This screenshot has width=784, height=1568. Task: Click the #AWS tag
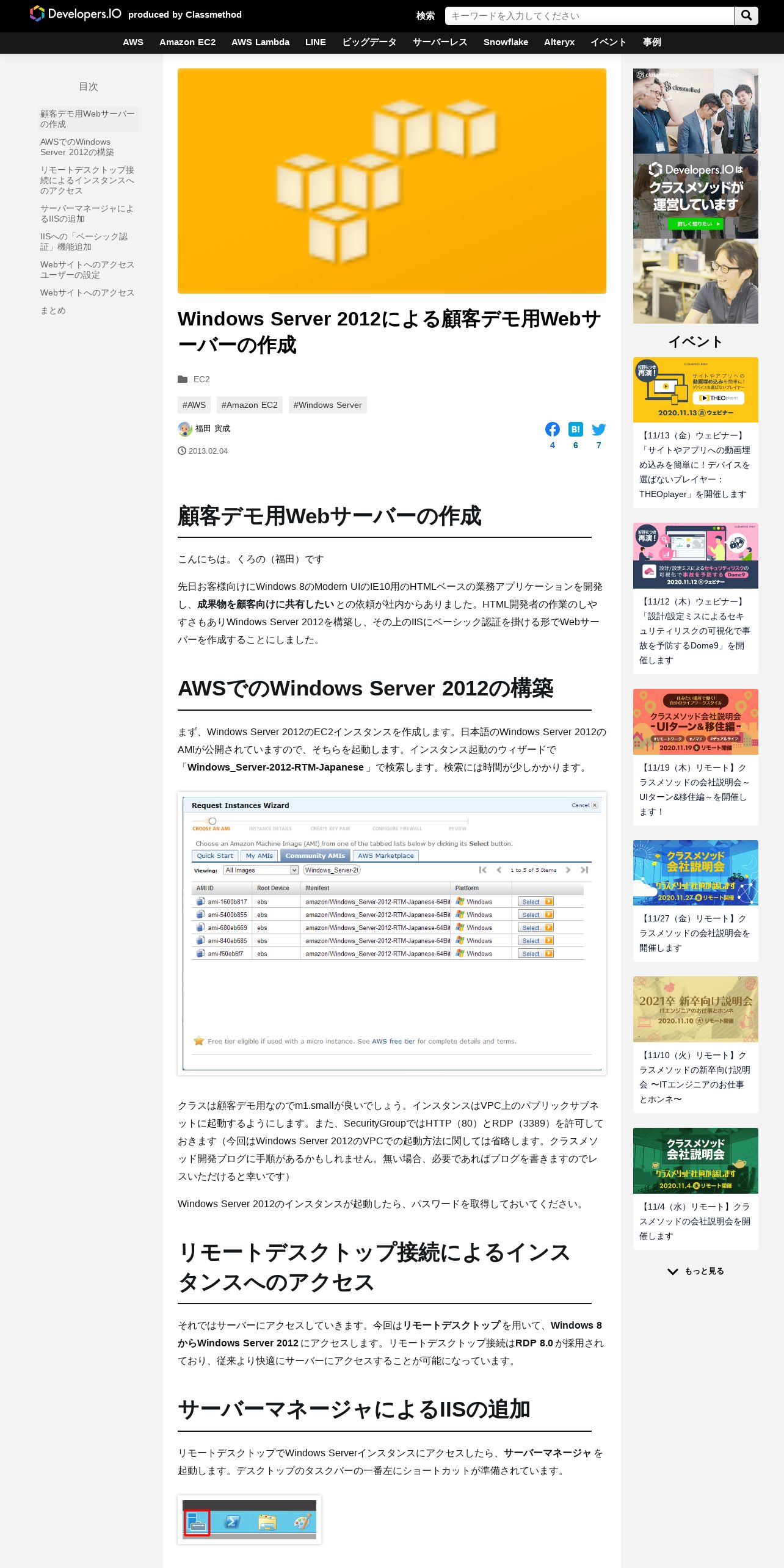194,405
